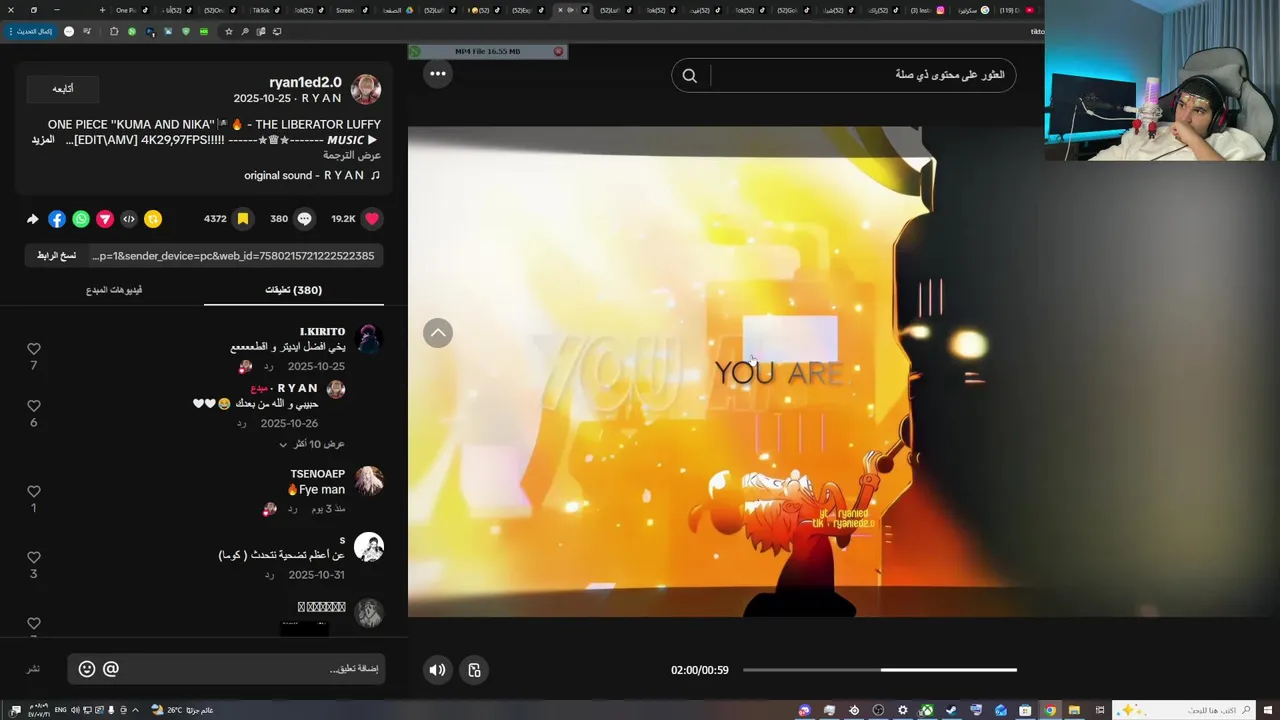
Task: Switch to the comments (380) tab
Action: pos(293,290)
